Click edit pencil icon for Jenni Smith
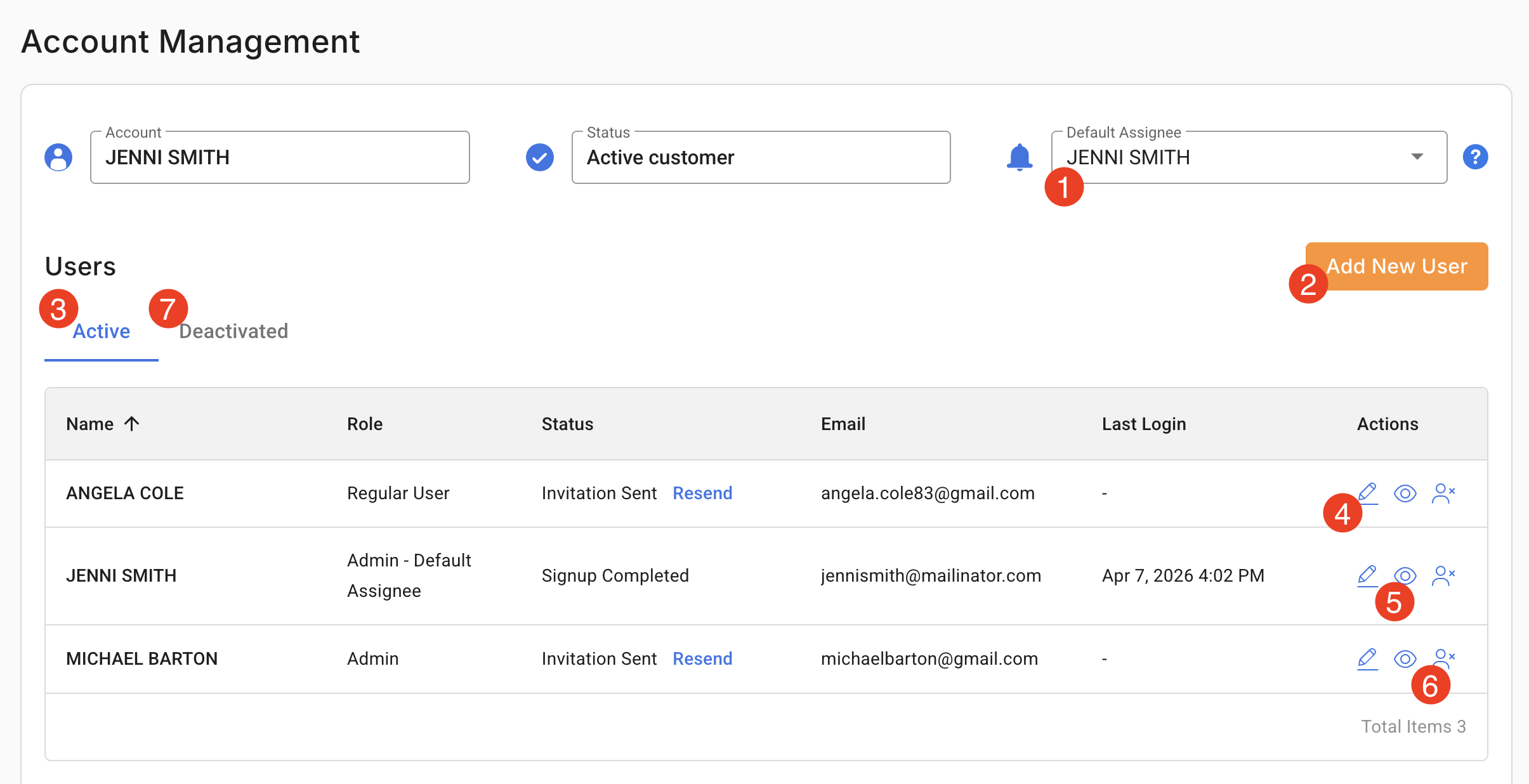This screenshot has height=784, width=1529. click(x=1367, y=575)
